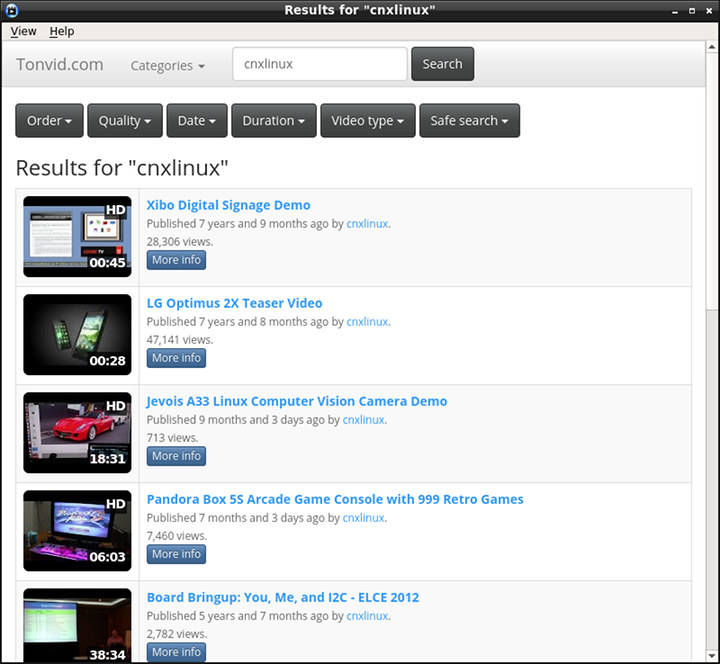Maximize the window
The image size is (720, 664).
tap(692, 11)
